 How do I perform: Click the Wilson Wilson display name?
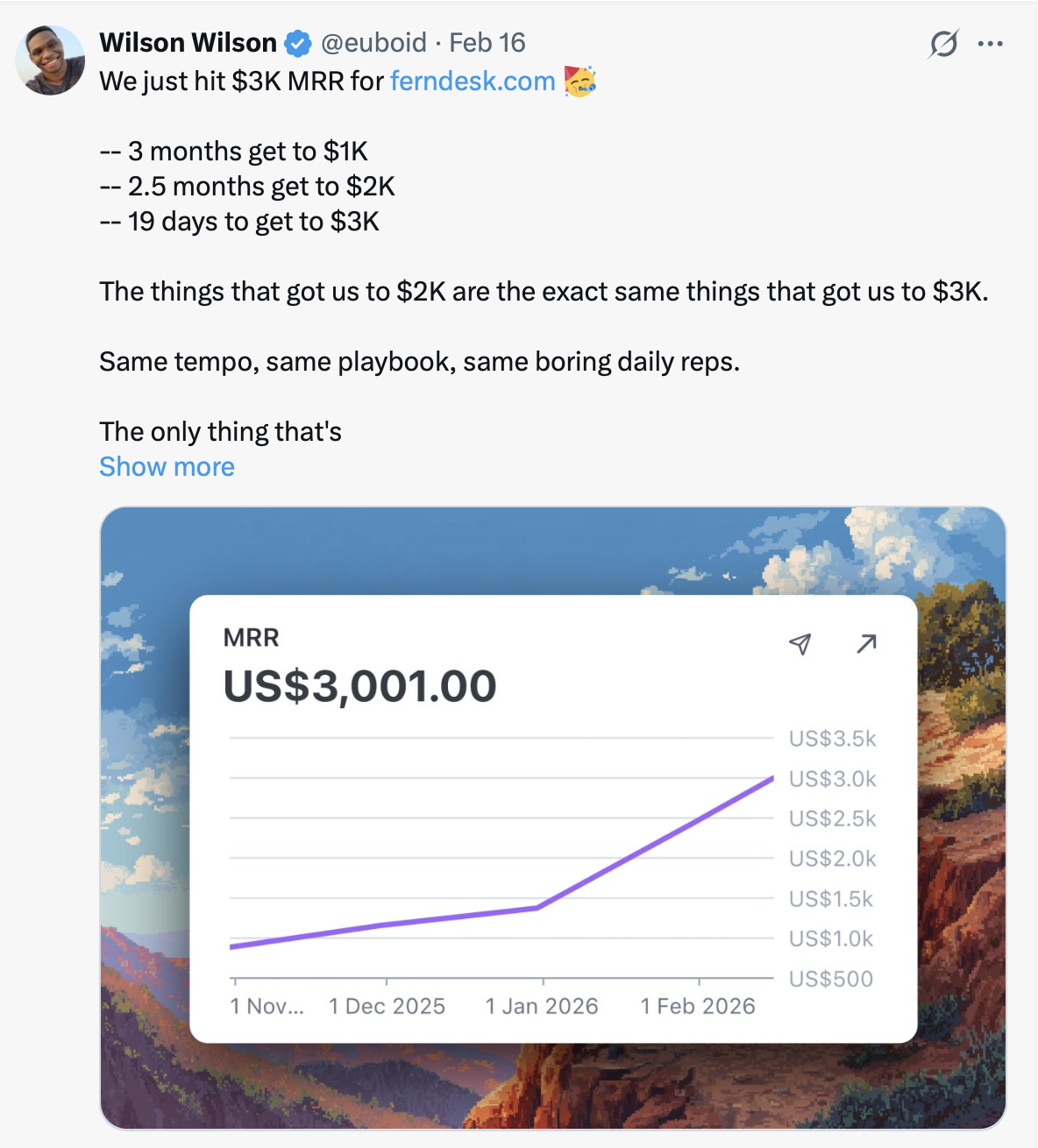click(188, 43)
